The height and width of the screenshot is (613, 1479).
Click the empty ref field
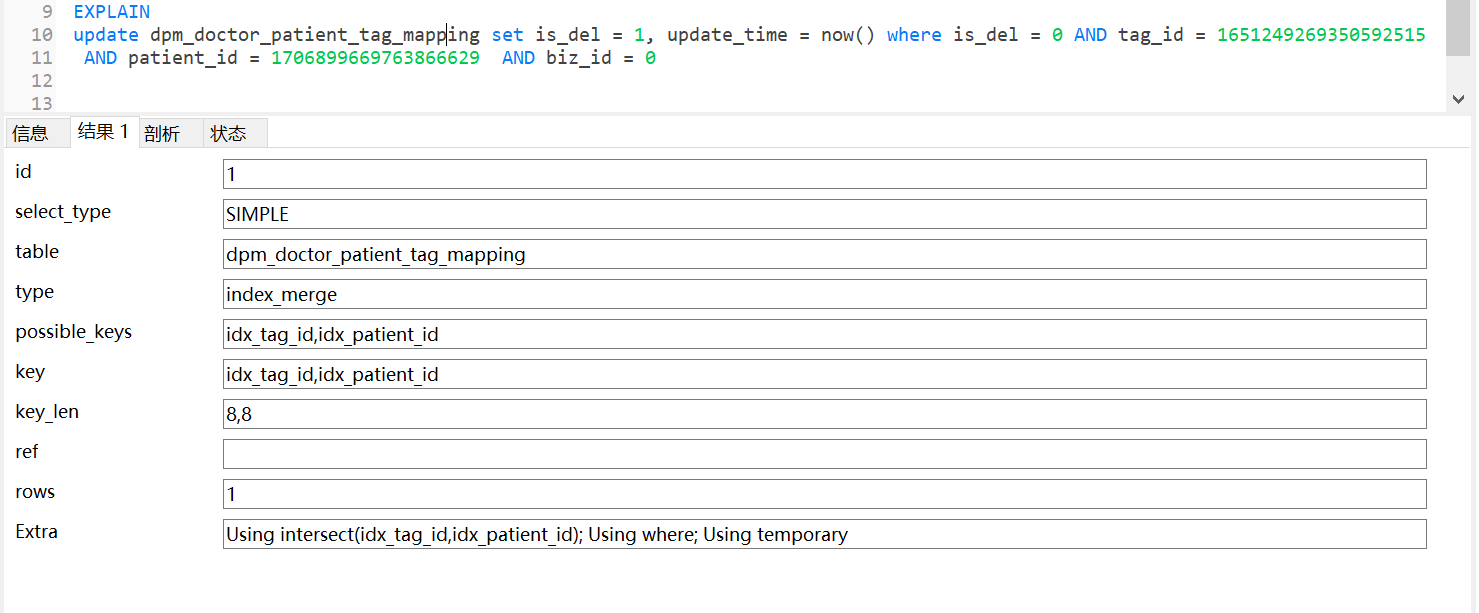click(x=824, y=454)
